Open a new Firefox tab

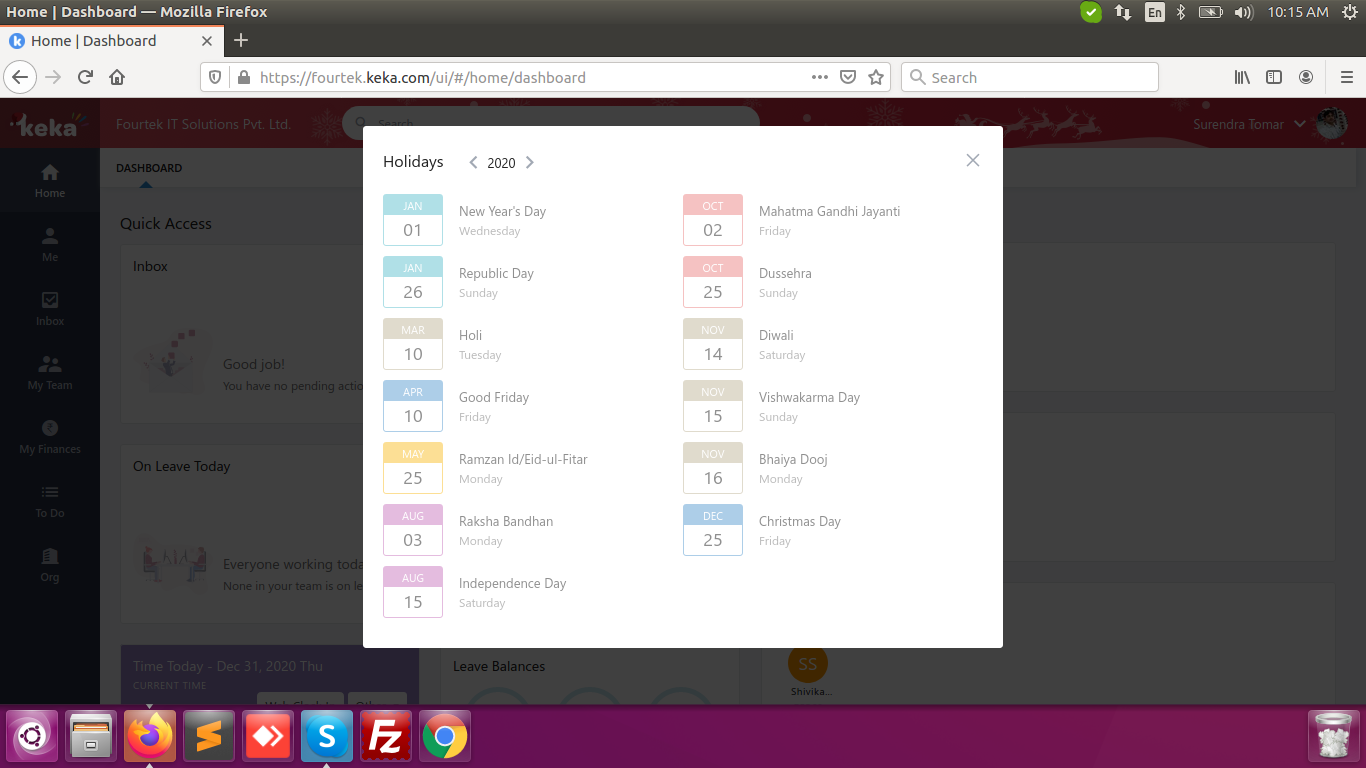pos(240,40)
